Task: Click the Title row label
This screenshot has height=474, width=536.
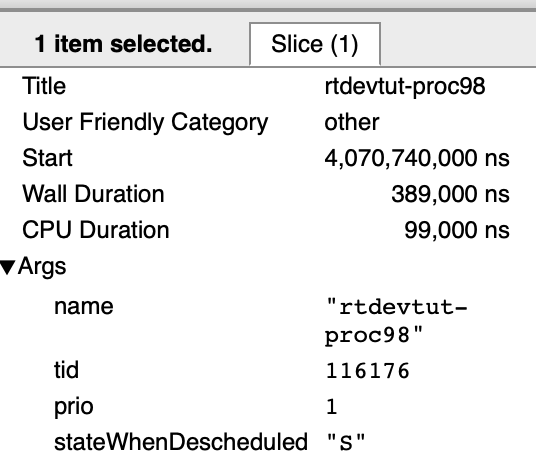Action: coord(44,86)
